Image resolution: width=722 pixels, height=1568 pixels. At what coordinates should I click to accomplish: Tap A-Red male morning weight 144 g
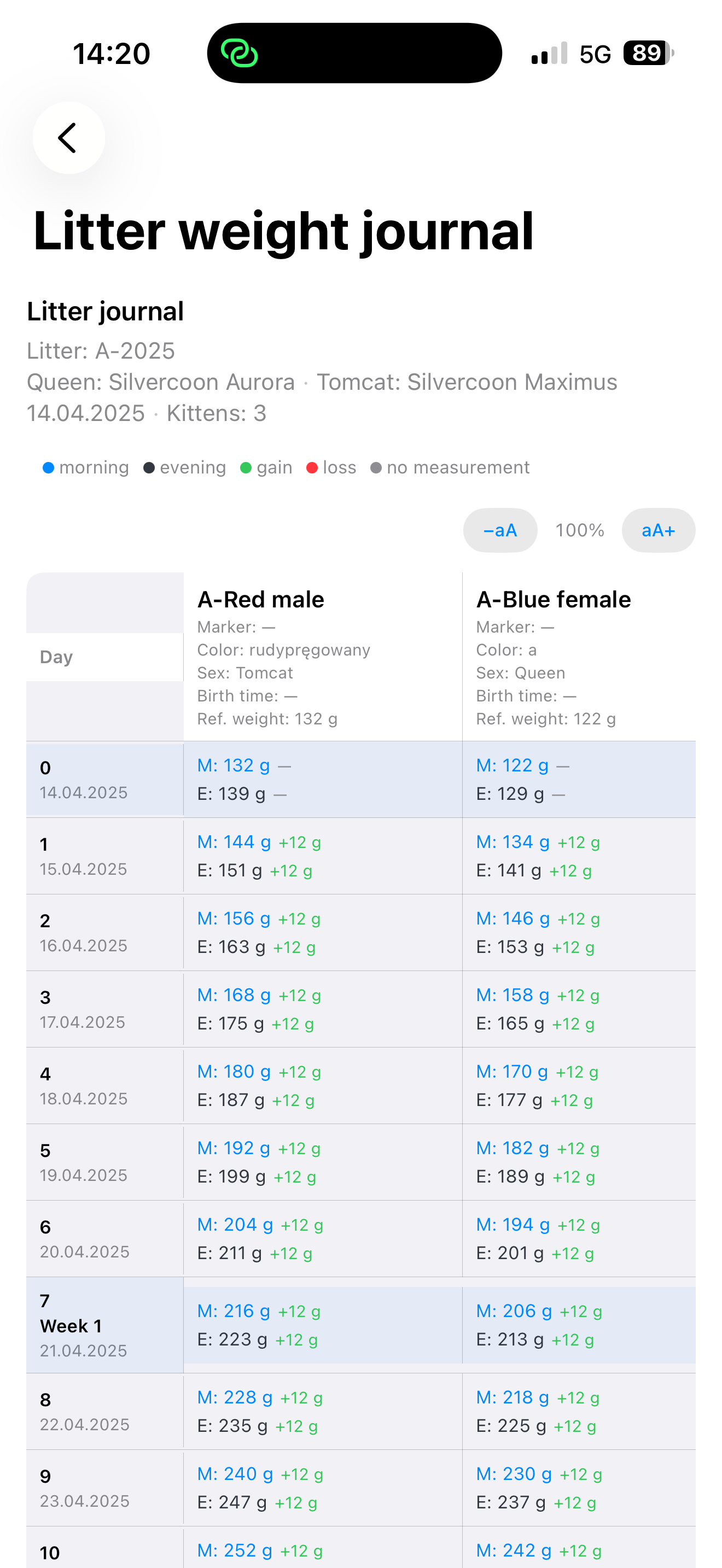coord(234,842)
